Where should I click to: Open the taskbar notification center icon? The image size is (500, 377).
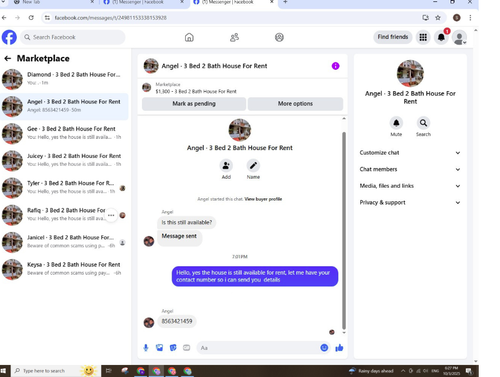(469, 371)
